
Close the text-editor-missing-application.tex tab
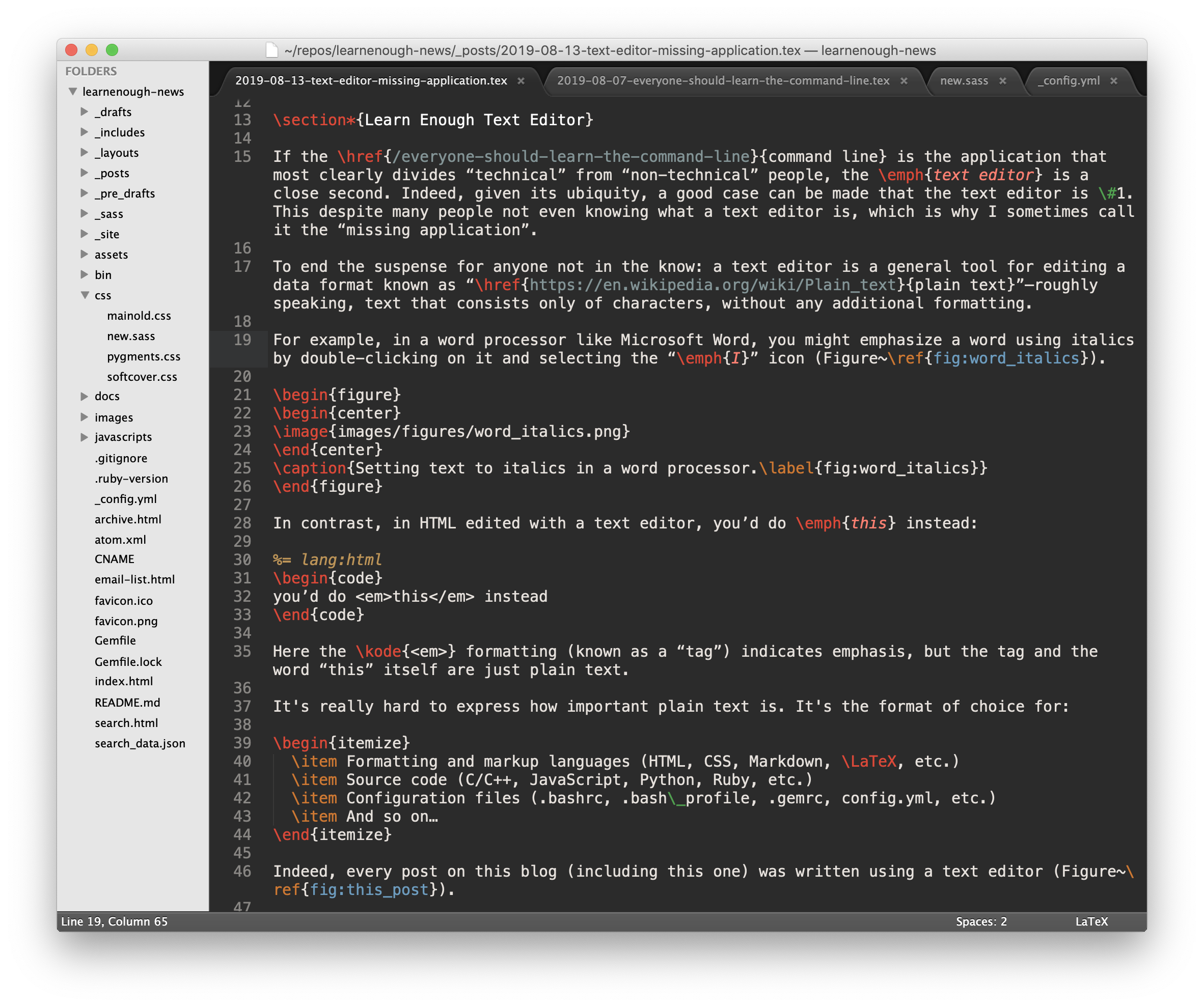tap(521, 81)
